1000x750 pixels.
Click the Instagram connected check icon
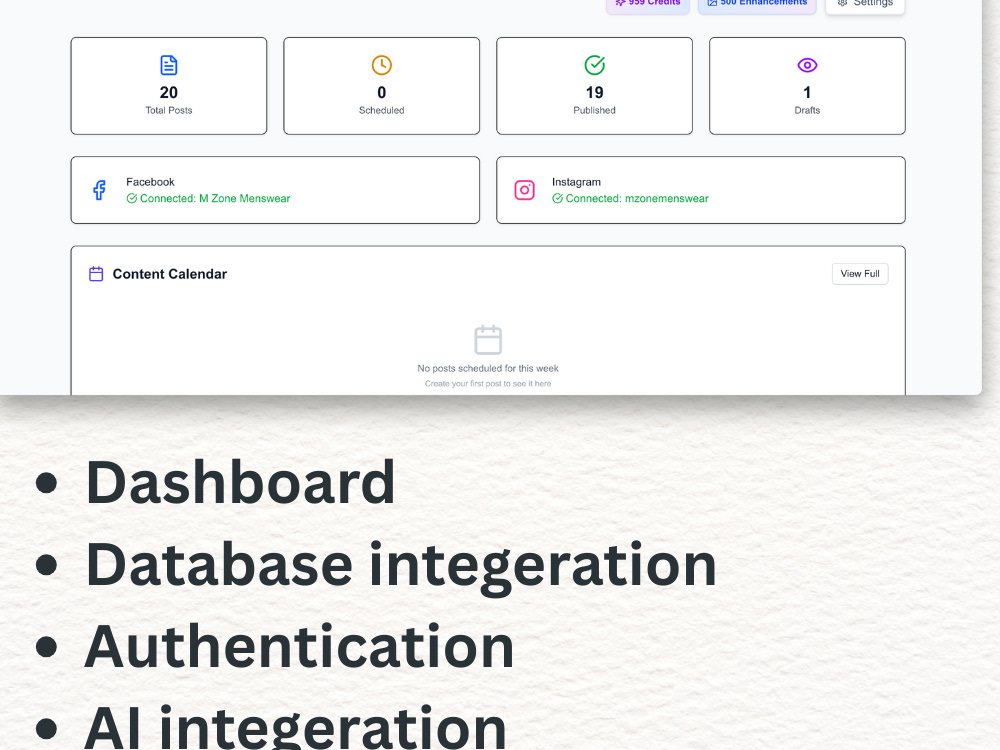(x=557, y=198)
